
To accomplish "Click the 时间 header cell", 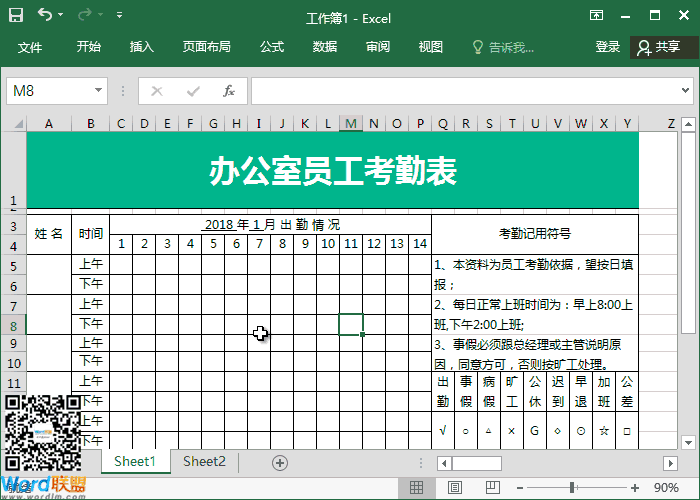I will (91, 234).
